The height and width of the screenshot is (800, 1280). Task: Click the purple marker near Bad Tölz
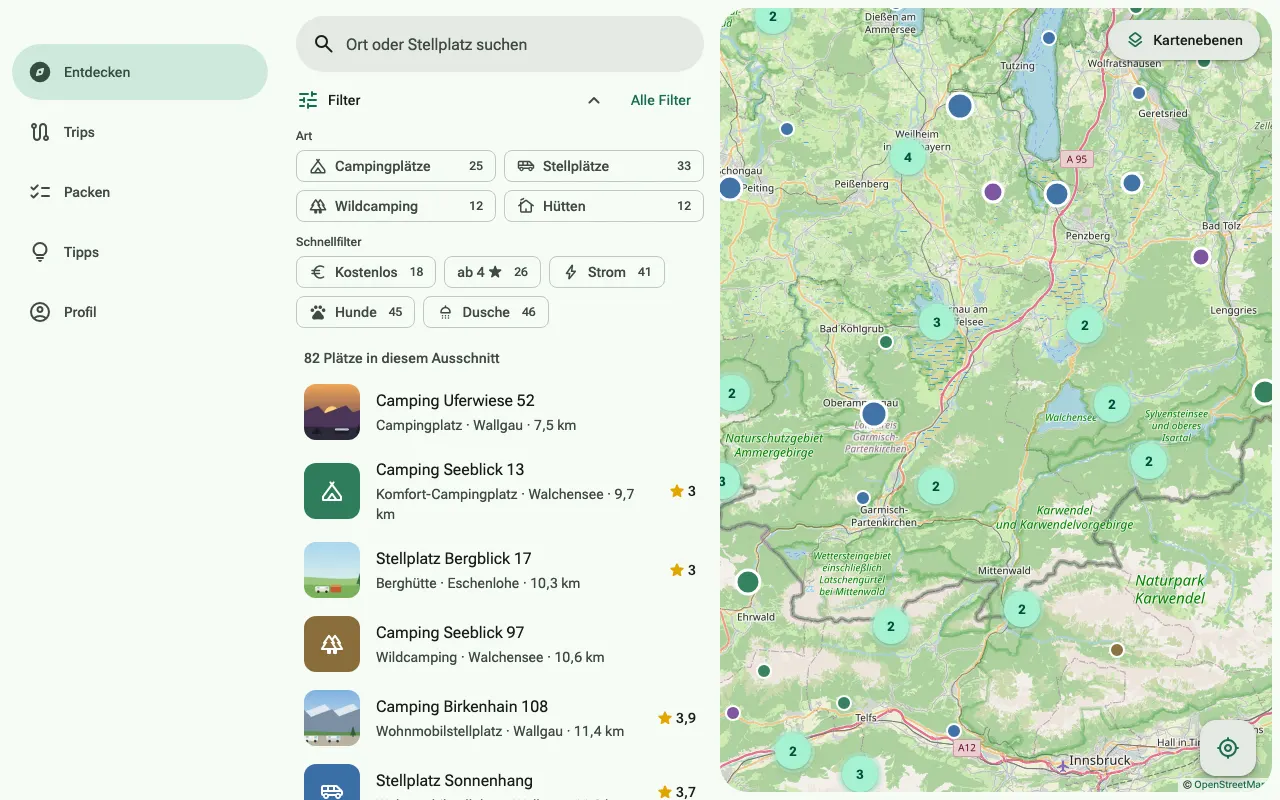[x=1201, y=257]
